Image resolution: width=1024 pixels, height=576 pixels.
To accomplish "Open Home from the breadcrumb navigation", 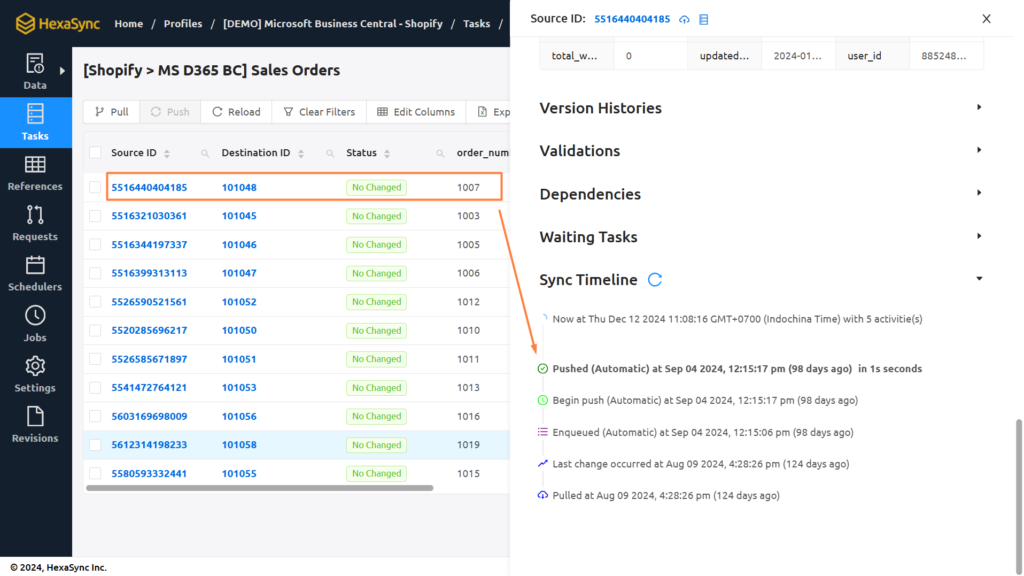I will tap(128, 23).
